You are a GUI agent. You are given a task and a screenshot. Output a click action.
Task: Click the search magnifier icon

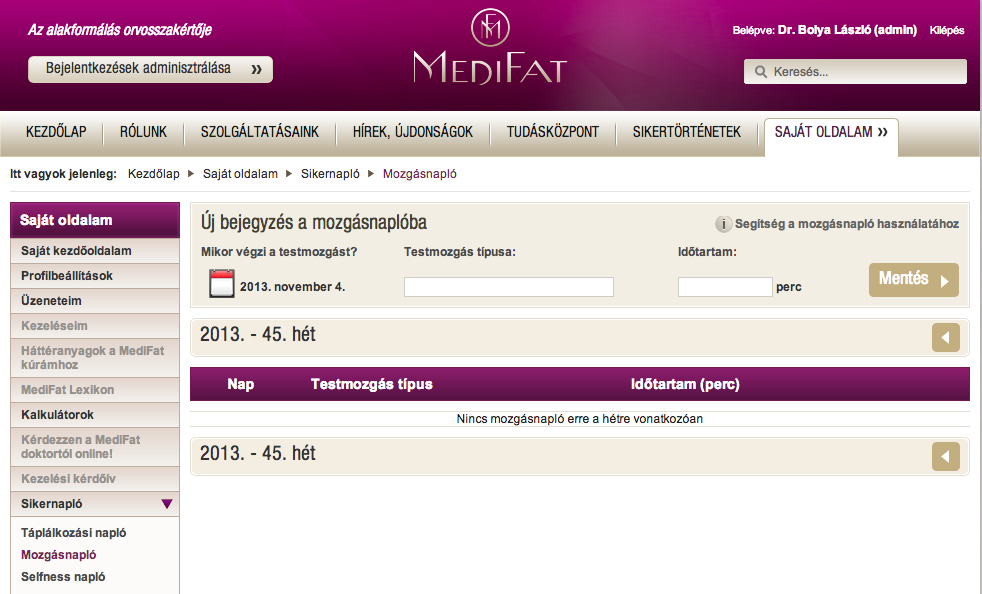tap(761, 71)
